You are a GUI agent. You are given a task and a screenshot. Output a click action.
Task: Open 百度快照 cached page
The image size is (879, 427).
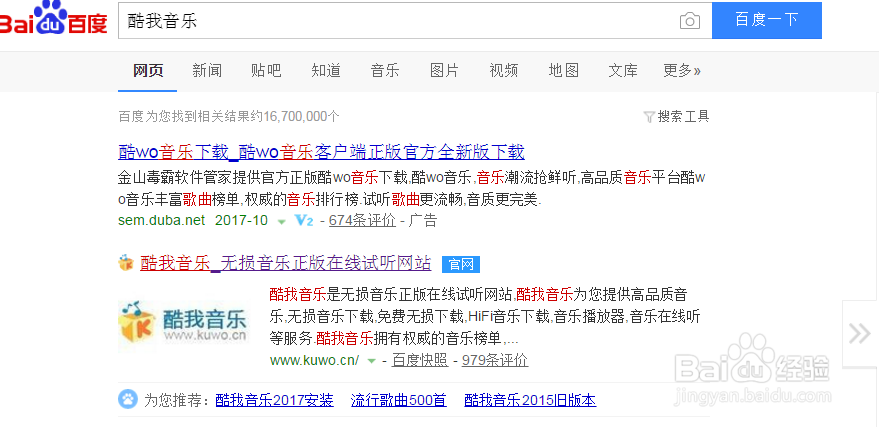(x=420, y=360)
